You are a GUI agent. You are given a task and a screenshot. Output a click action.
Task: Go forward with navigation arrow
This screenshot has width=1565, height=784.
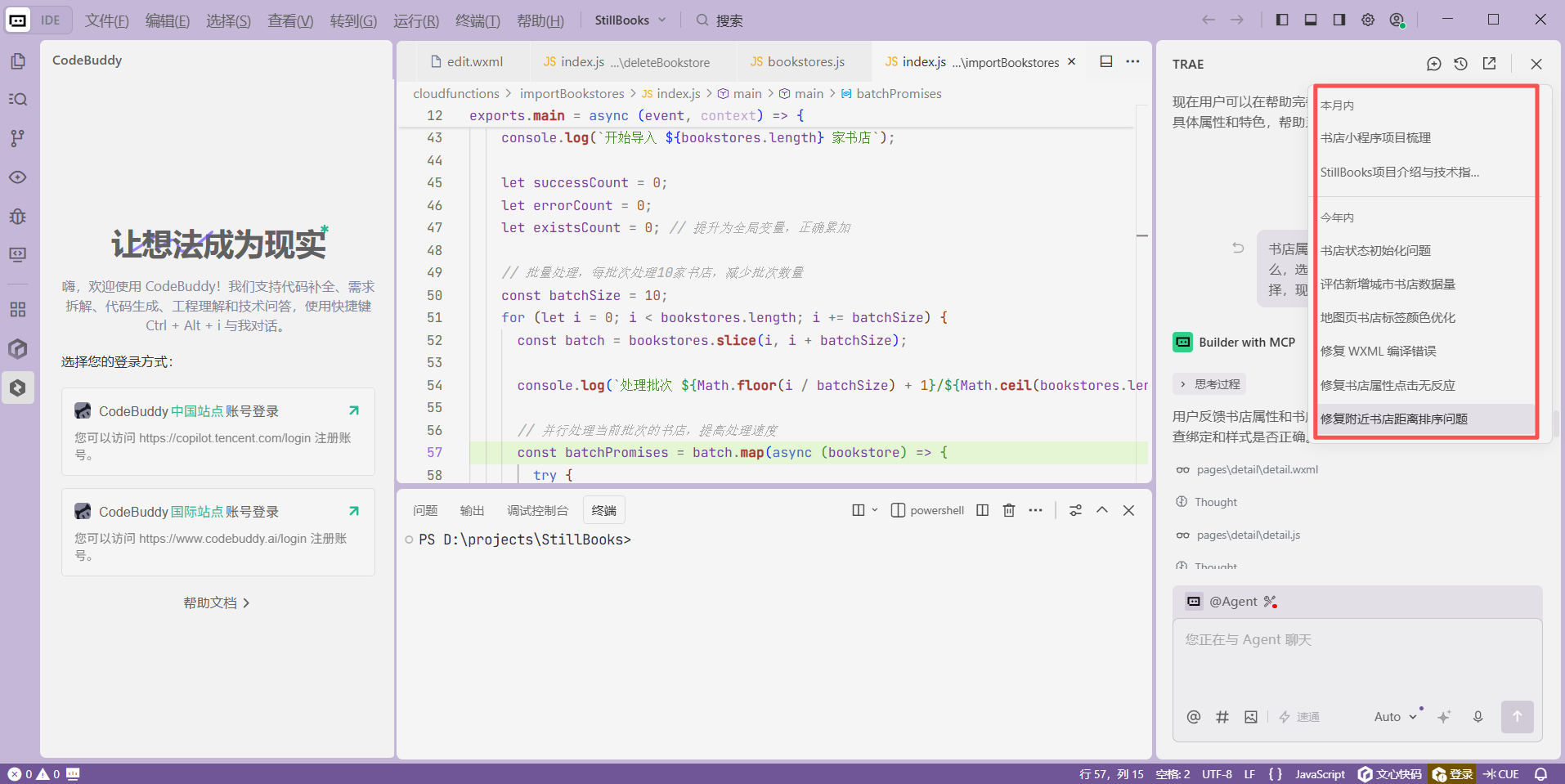(x=1237, y=20)
